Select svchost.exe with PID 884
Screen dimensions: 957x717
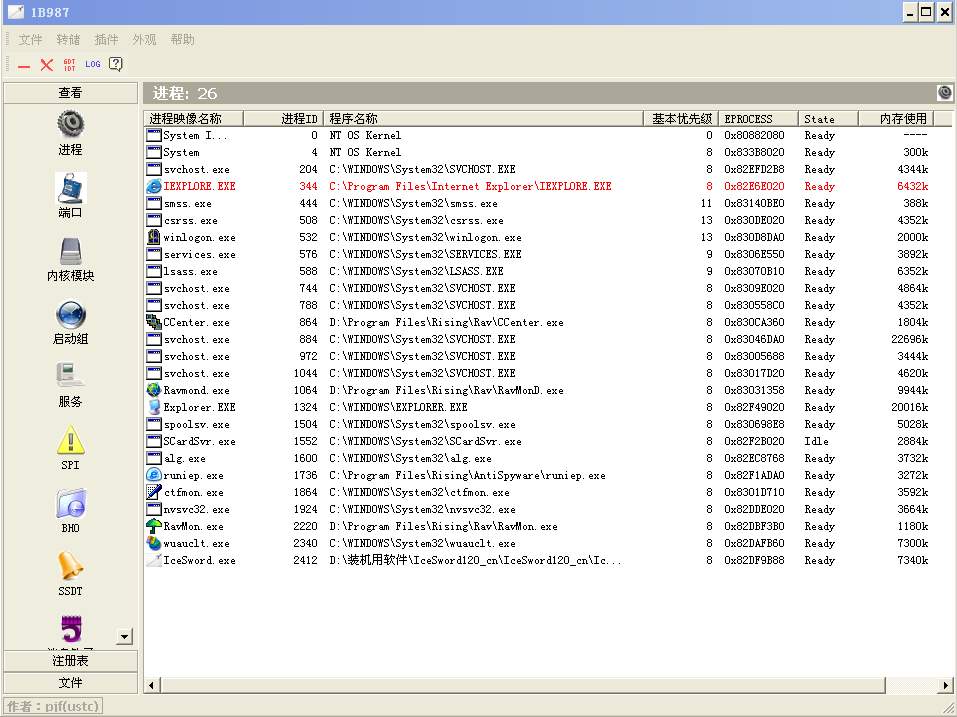[x=537, y=339]
